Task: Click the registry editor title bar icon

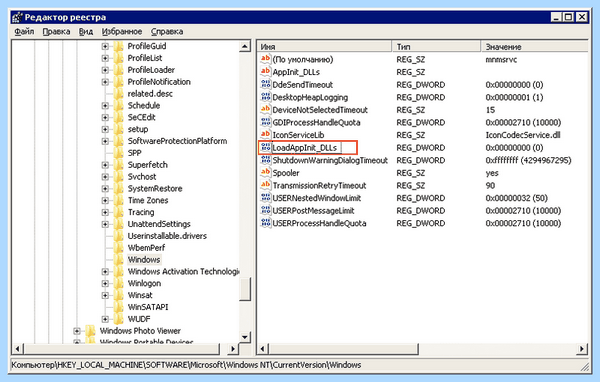Action: (17, 17)
